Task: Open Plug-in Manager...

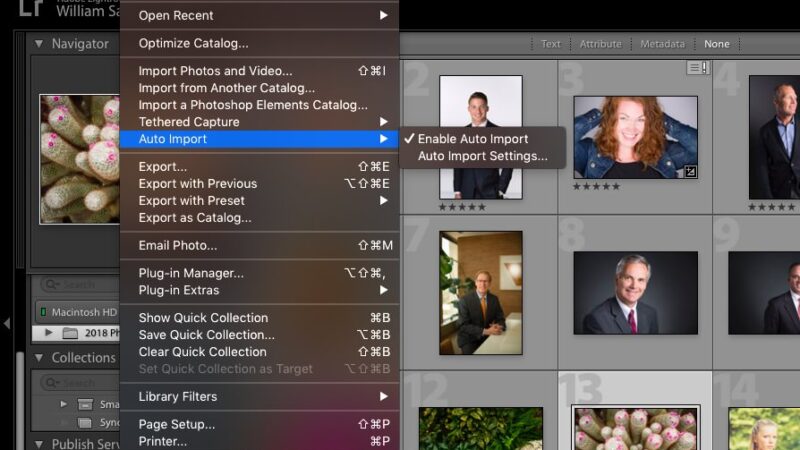Action: point(259,273)
